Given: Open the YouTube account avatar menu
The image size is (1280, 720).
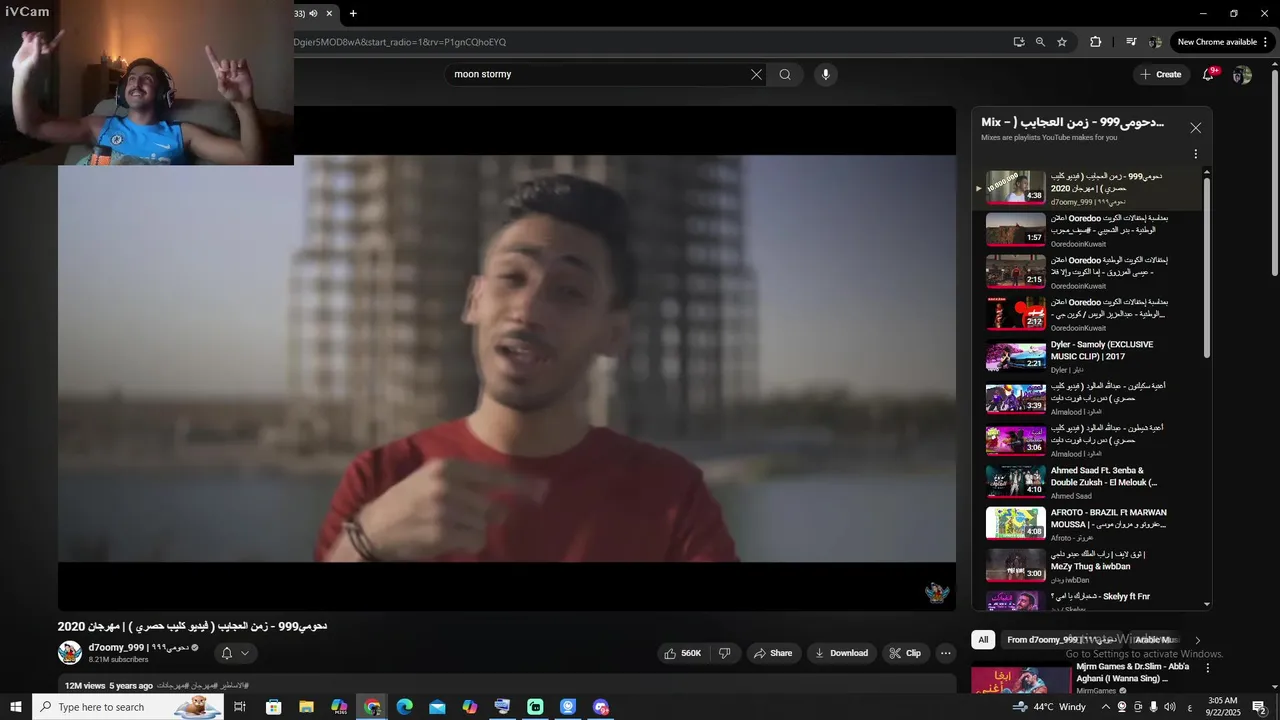Looking at the screenshot, I should point(1242,74).
